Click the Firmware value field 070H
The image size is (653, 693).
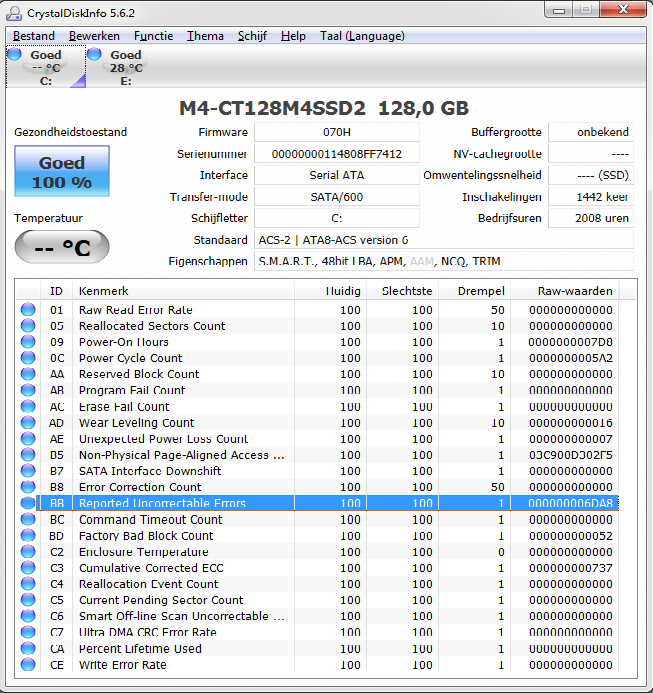click(337, 132)
